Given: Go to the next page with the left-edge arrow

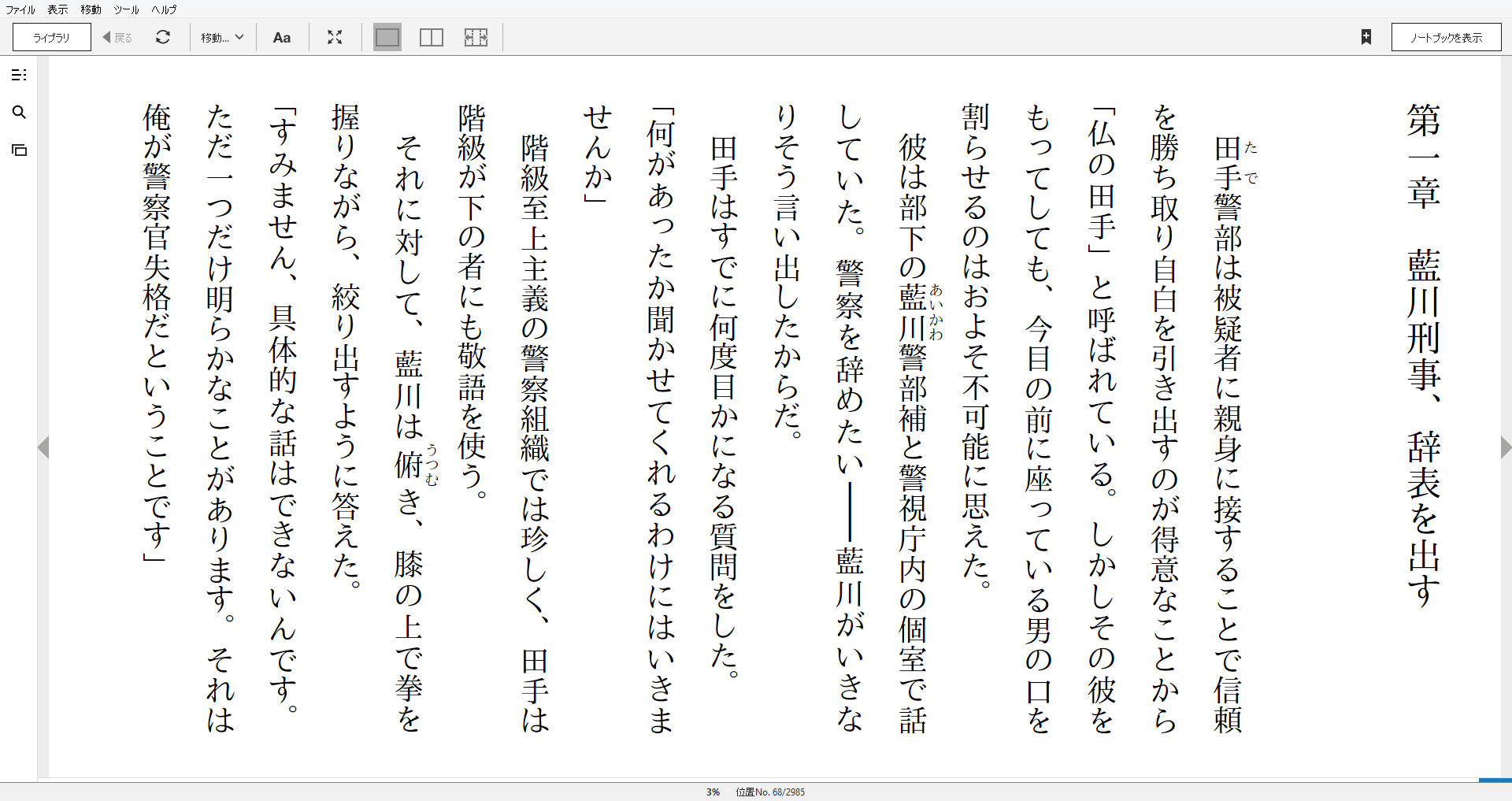Looking at the screenshot, I should (44, 447).
